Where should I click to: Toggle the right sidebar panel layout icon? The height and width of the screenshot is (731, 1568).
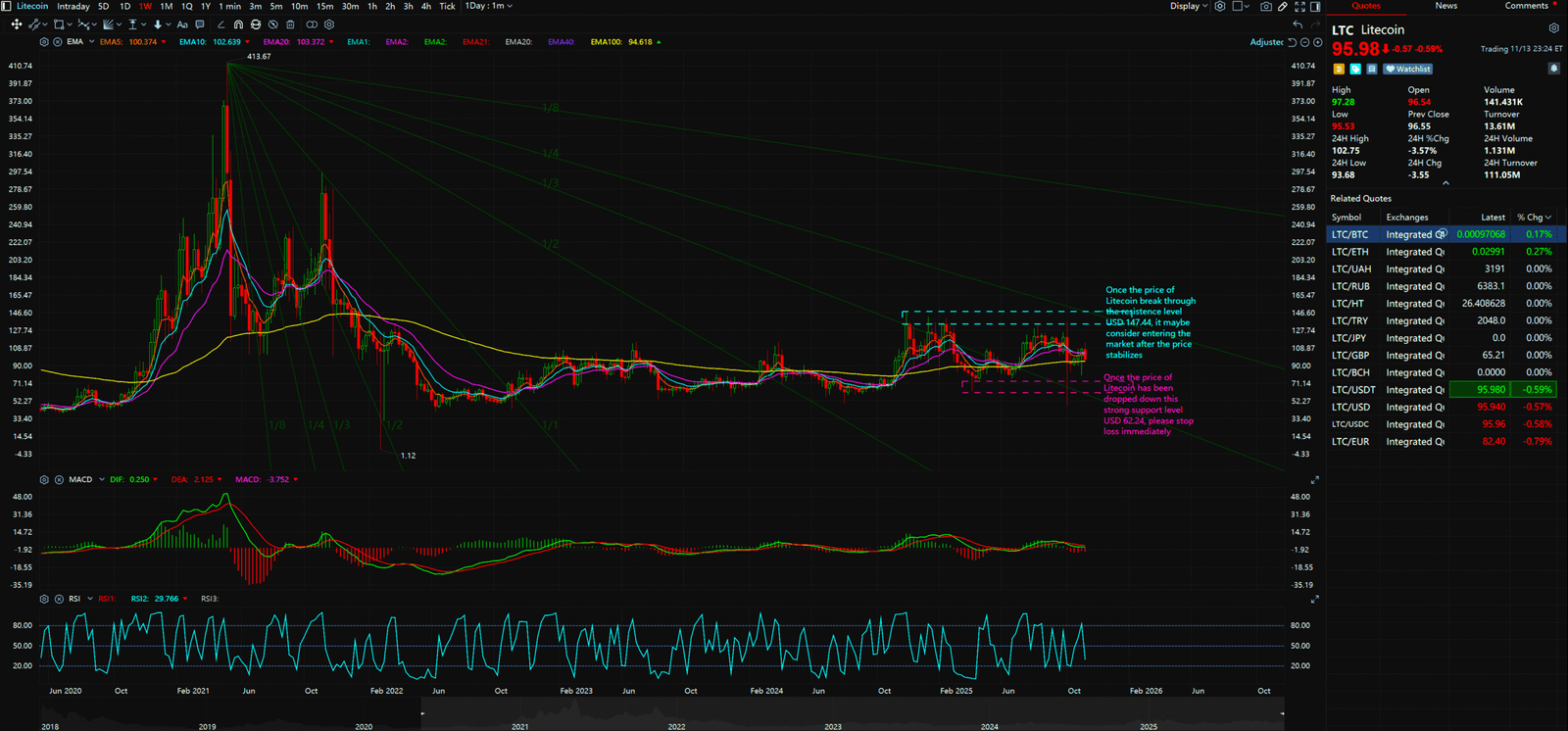pyautogui.click(x=1315, y=6)
